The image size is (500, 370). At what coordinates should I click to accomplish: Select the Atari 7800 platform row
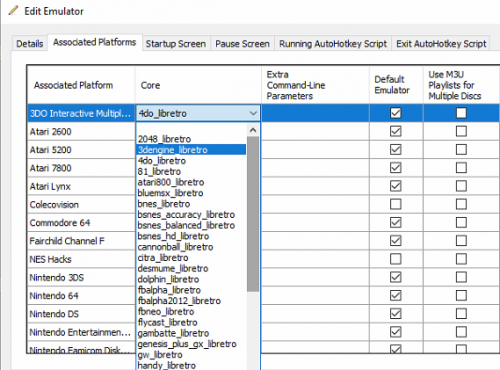tap(81, 168)
